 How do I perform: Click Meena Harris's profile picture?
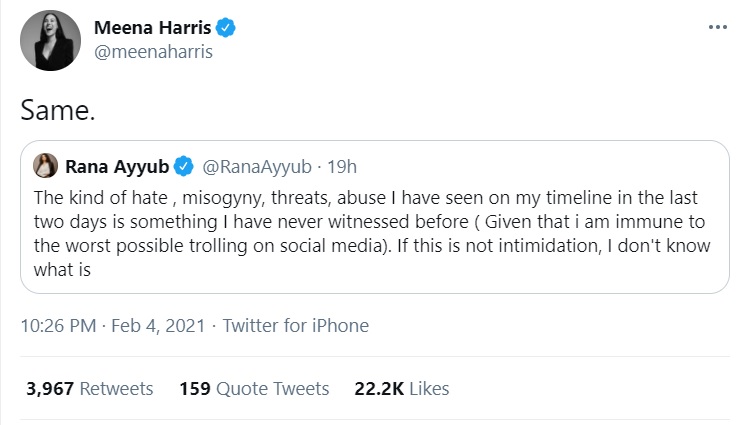coord(45,41)
